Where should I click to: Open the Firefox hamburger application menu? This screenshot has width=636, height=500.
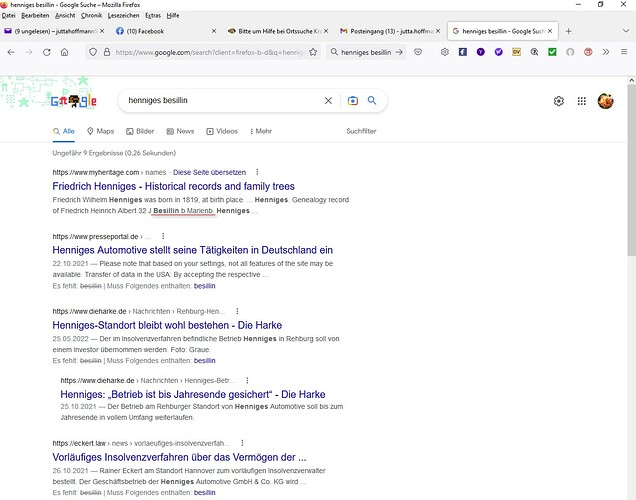point(624,52)
